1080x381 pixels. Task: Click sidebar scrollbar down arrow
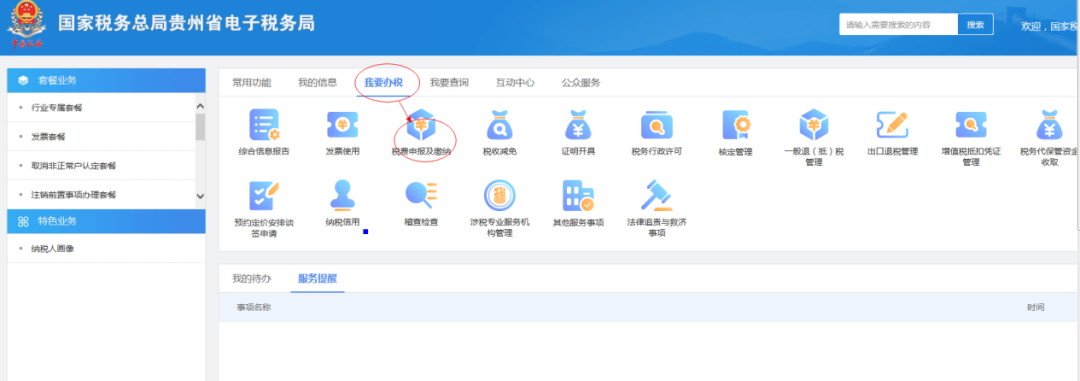[x=200, y=196]
